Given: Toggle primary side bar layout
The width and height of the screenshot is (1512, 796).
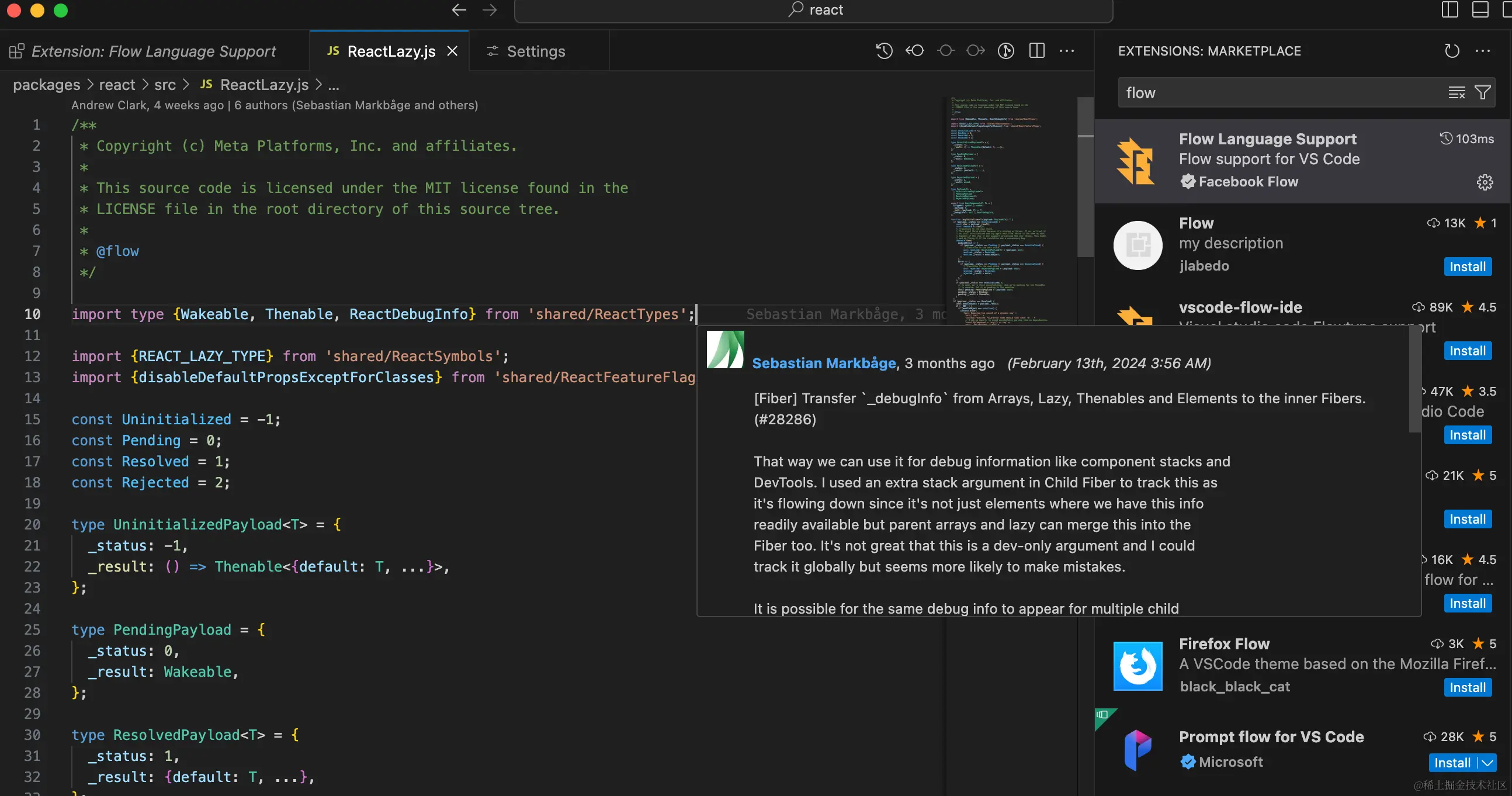Looking at the screenshot, I should (1449, 10).
